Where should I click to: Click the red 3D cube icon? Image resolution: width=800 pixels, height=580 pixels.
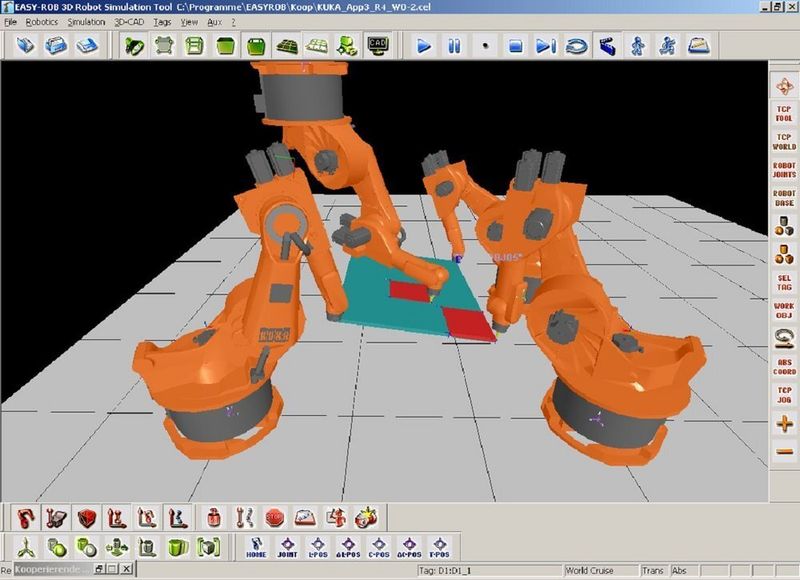point(87,518)
